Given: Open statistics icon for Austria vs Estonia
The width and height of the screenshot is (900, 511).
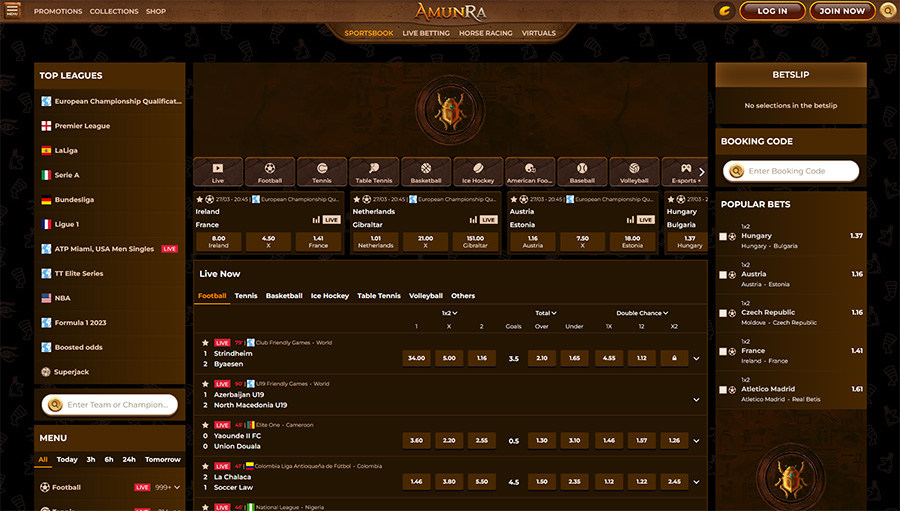Looking at the screenshot, I should 630,220.
